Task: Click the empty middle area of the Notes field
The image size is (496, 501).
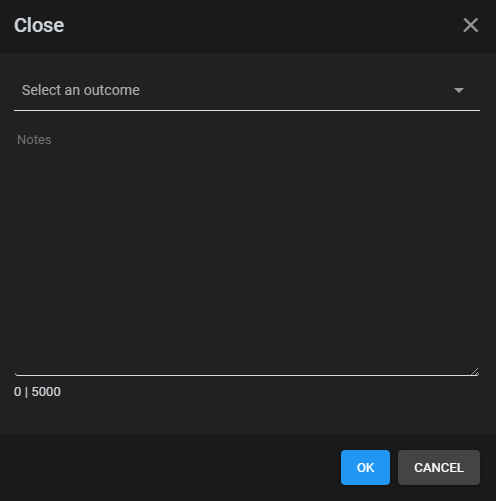Action: click(x=247, y=252)
